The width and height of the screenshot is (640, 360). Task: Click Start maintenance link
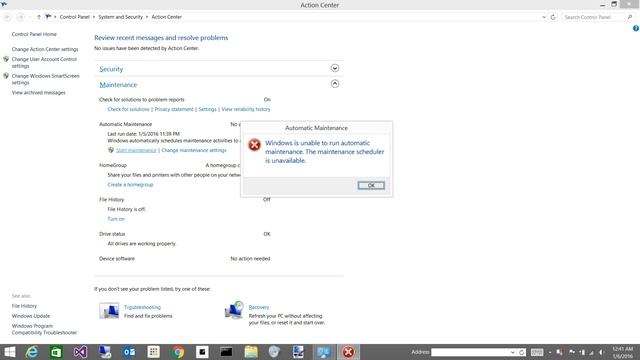136,150
